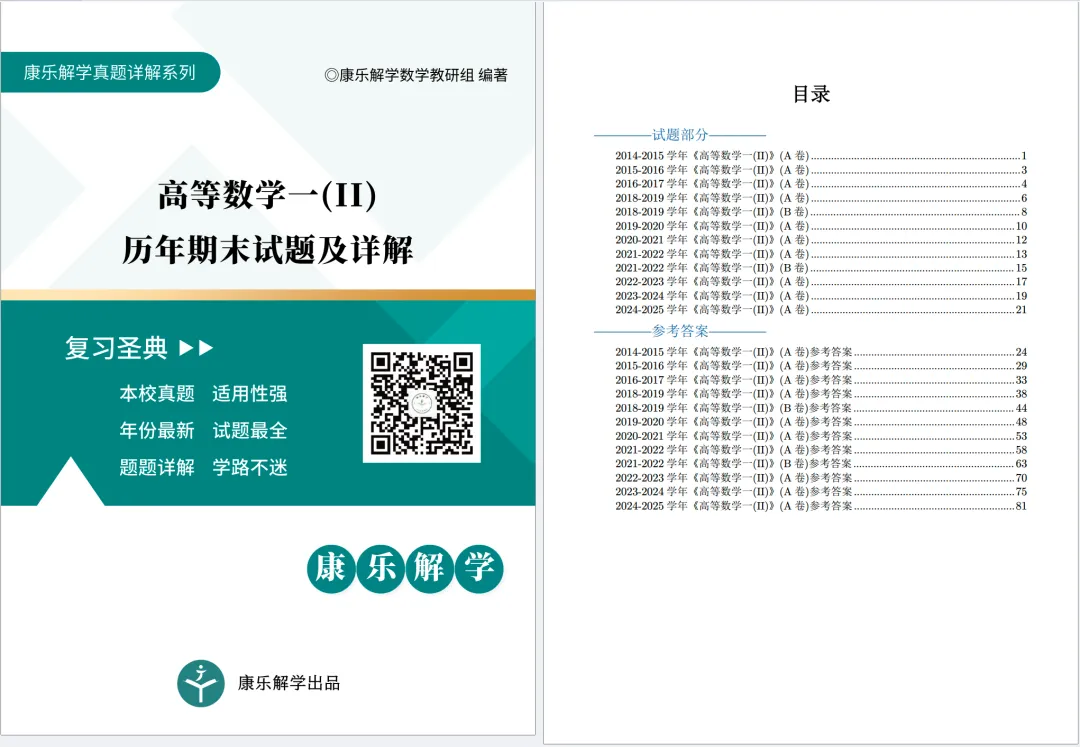The image size is (1080, 747).
Task: Click the gold divider stripe on the cover
Action: 269,293
